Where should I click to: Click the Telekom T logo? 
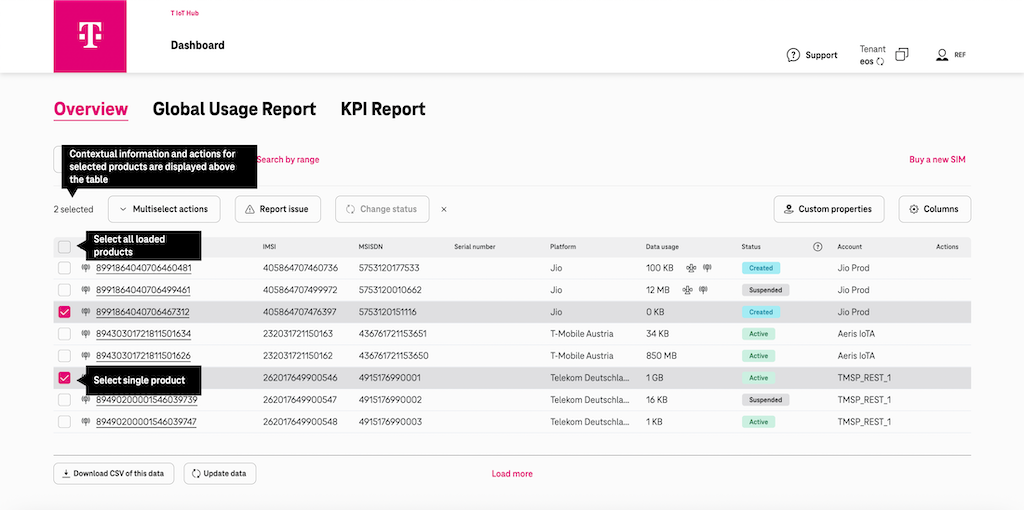tap(90, 36)
